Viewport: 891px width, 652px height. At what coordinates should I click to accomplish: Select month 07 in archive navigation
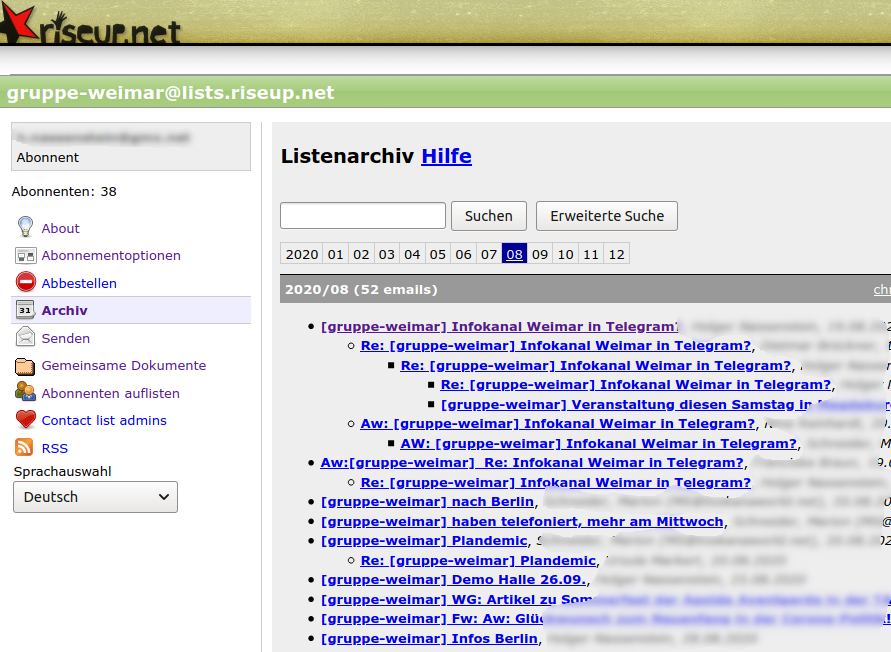pos(488,254)
